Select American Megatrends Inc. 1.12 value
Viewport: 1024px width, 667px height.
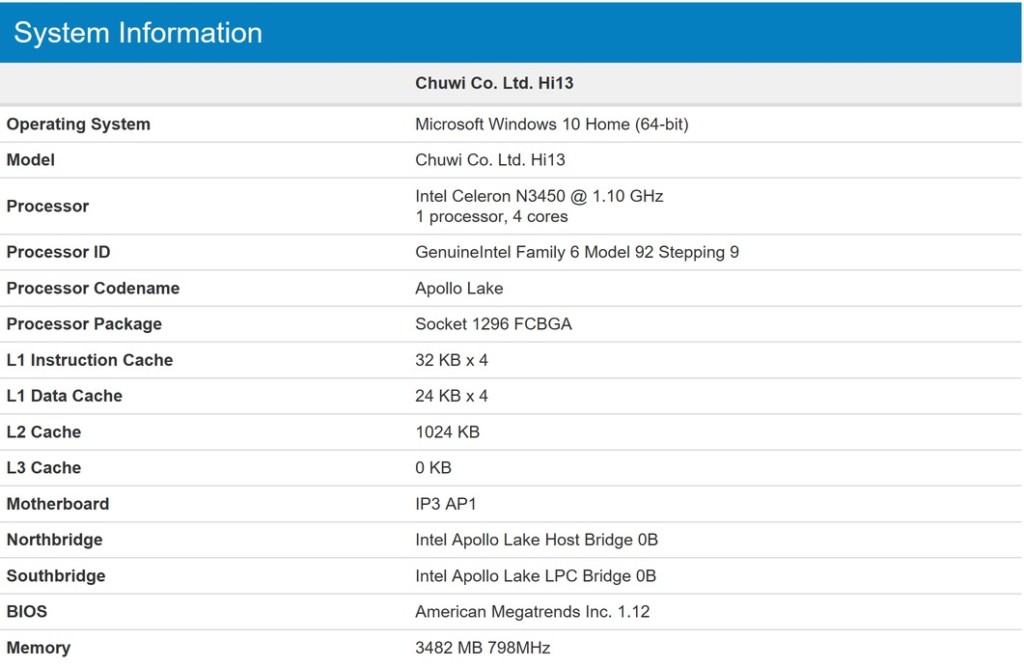(x=533, y=611)
